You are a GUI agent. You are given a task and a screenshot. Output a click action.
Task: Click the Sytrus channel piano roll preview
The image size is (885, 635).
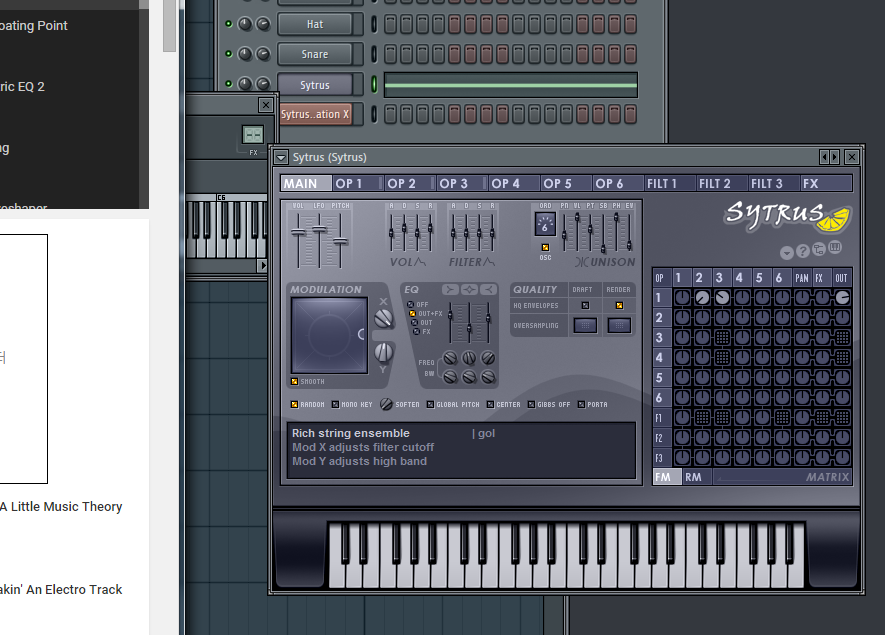(511, 85)
